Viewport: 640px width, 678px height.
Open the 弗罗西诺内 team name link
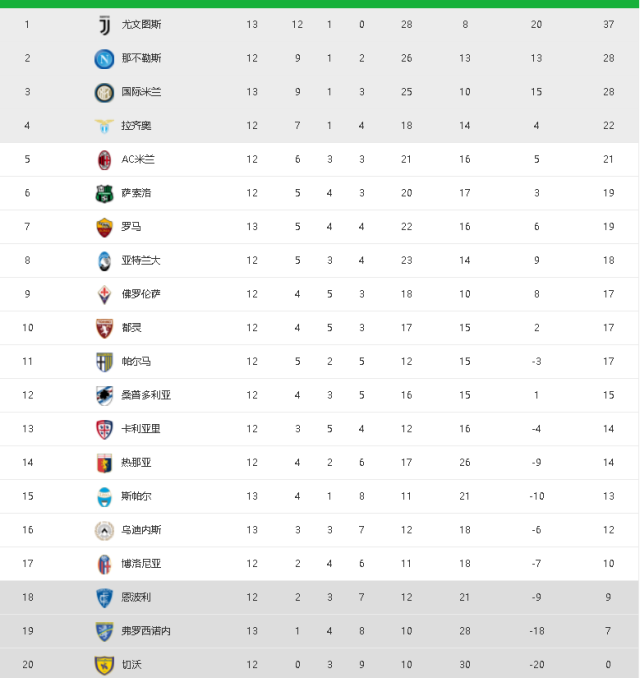tap(146, 631)
